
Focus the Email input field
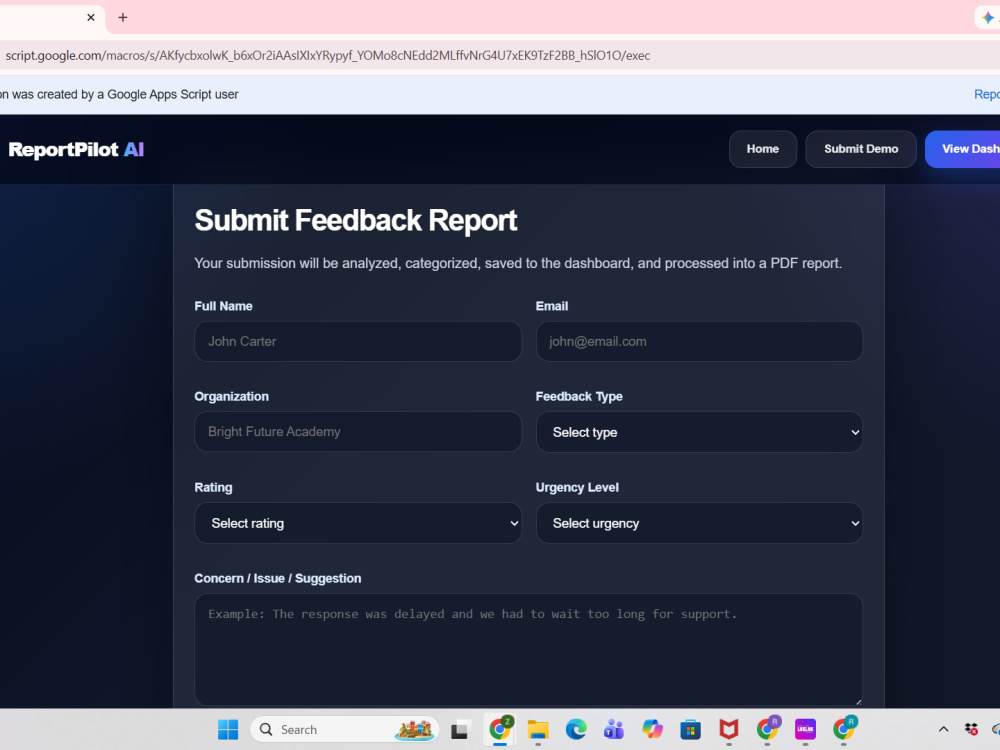[x=699, y=341]
